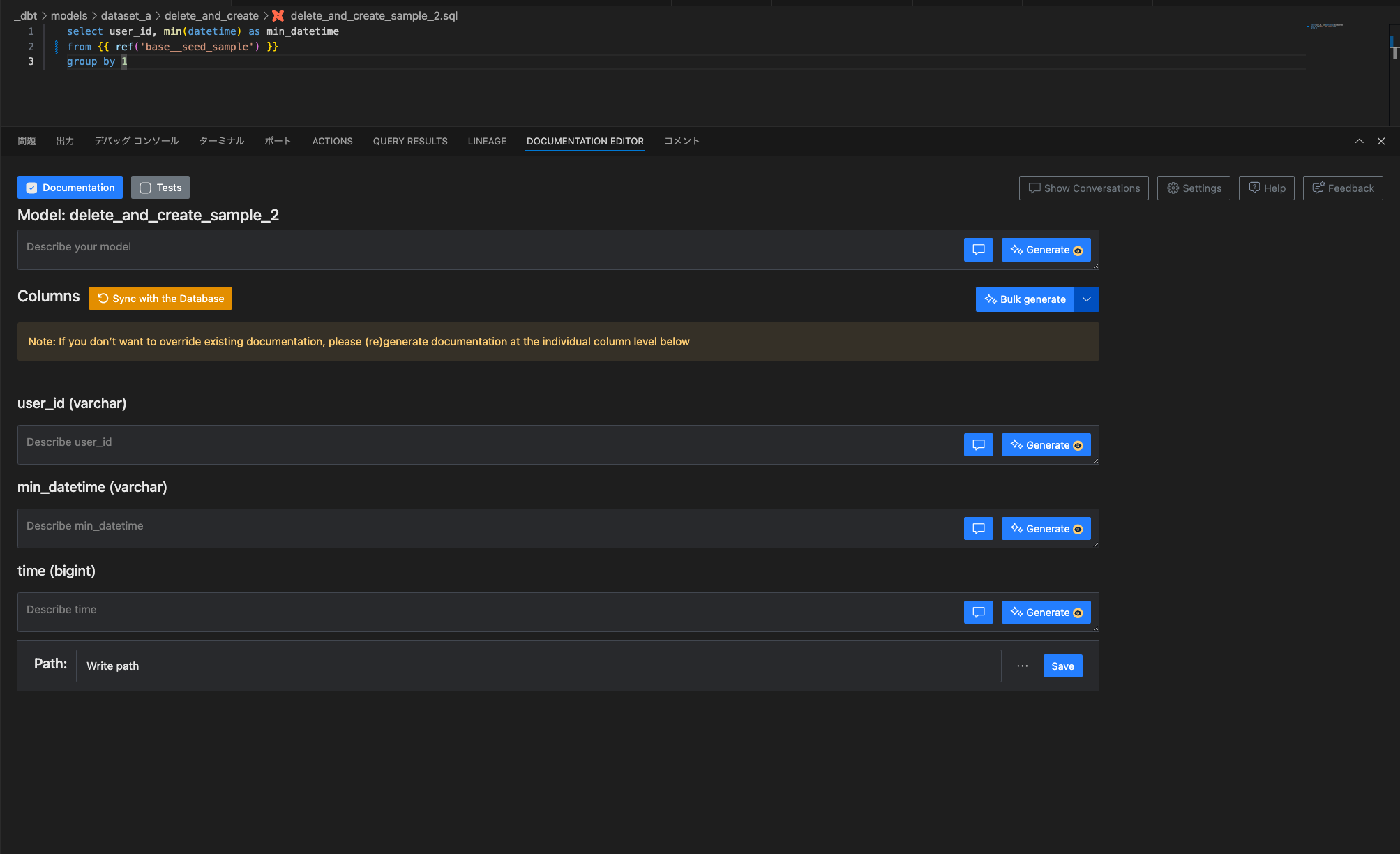The height and width of the screenshot is (854, 1400).
Task: Open the Settings gear button
Action: [1194, 188]
